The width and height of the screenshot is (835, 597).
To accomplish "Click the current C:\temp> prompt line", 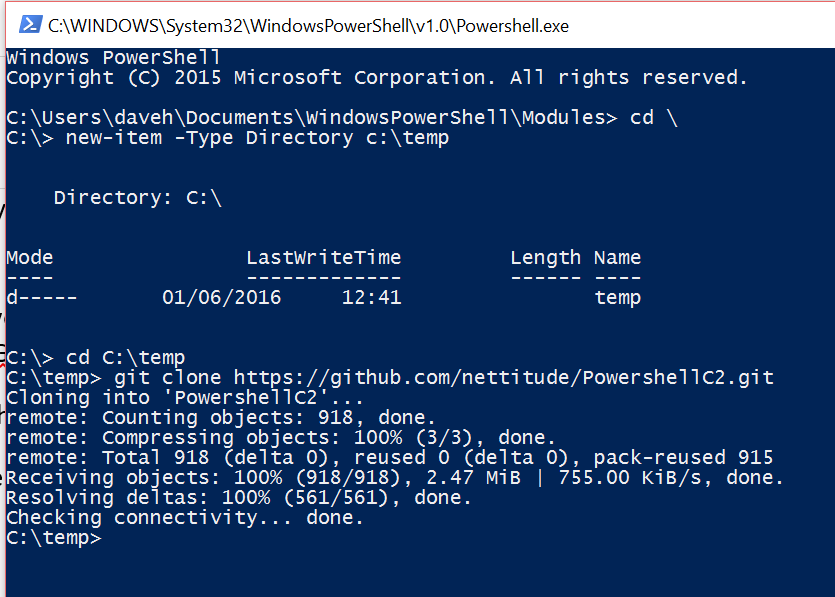I will (54, 537).
